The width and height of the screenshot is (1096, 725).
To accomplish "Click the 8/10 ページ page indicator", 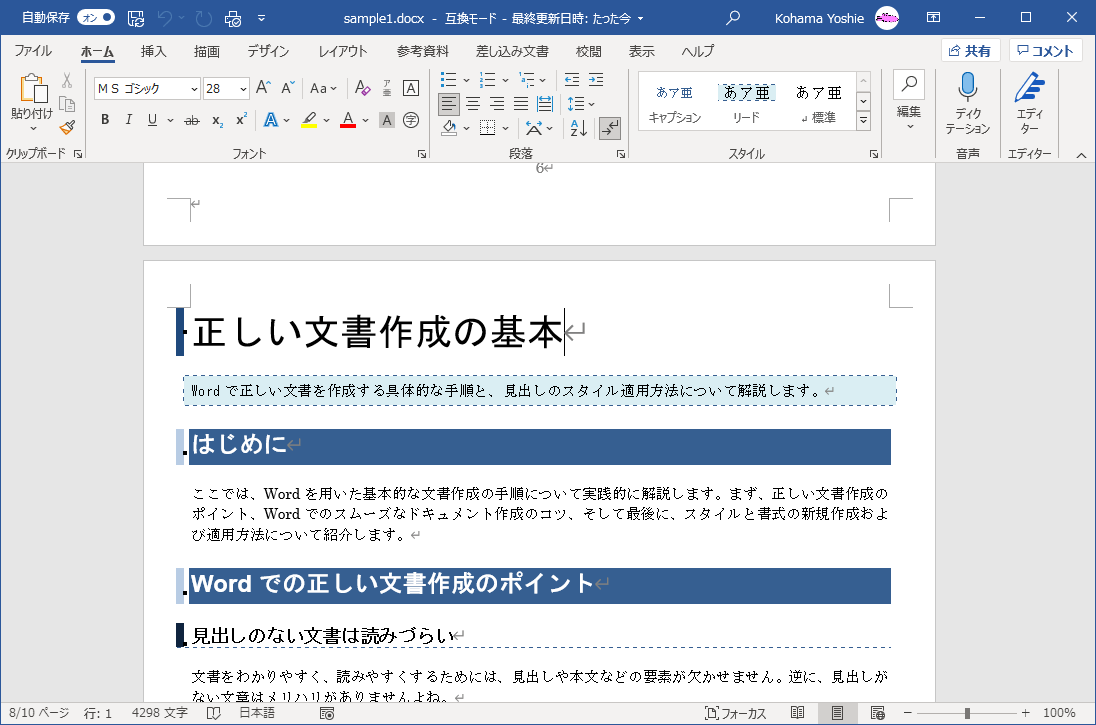I will point(39,713).
